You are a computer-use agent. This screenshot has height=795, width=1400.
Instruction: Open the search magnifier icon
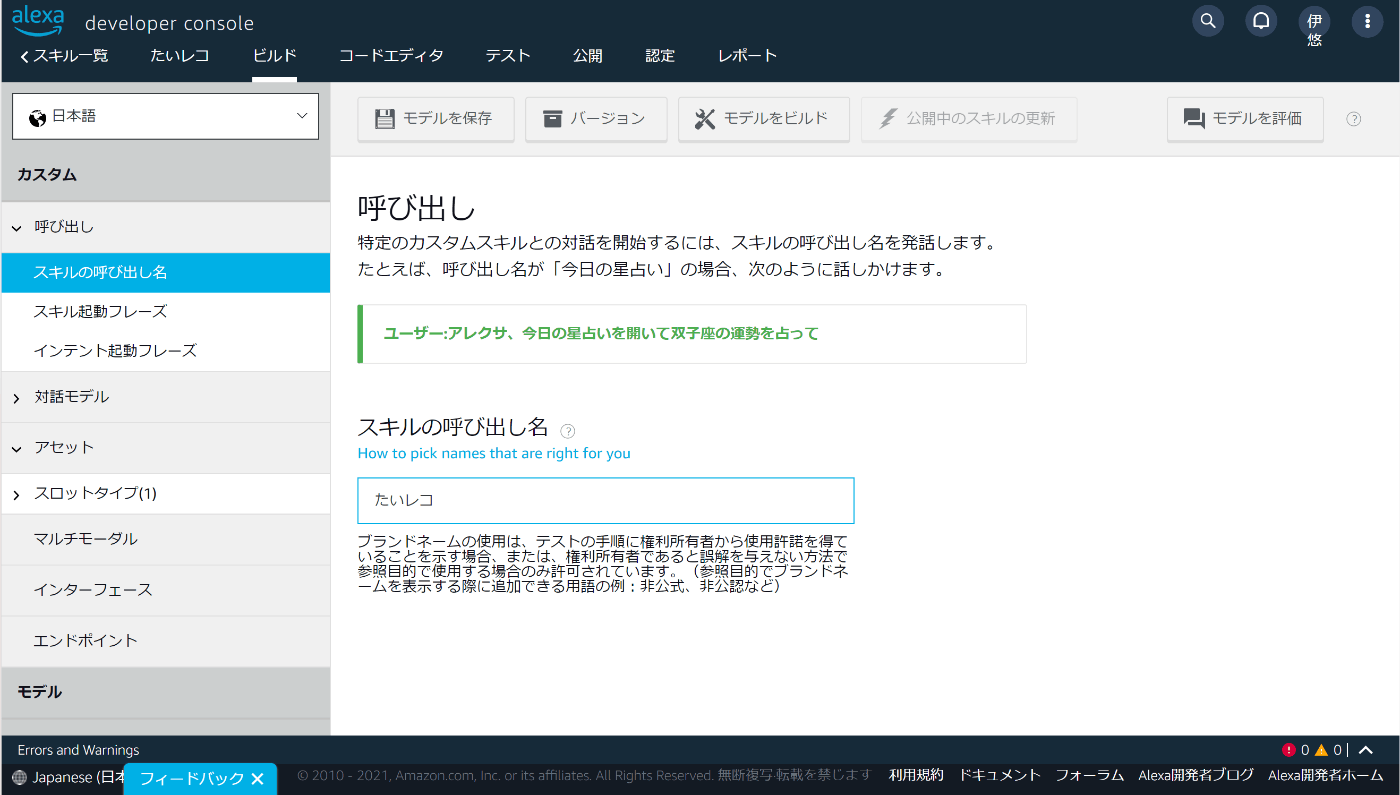pyautogui.click(x=1208, y=20)
